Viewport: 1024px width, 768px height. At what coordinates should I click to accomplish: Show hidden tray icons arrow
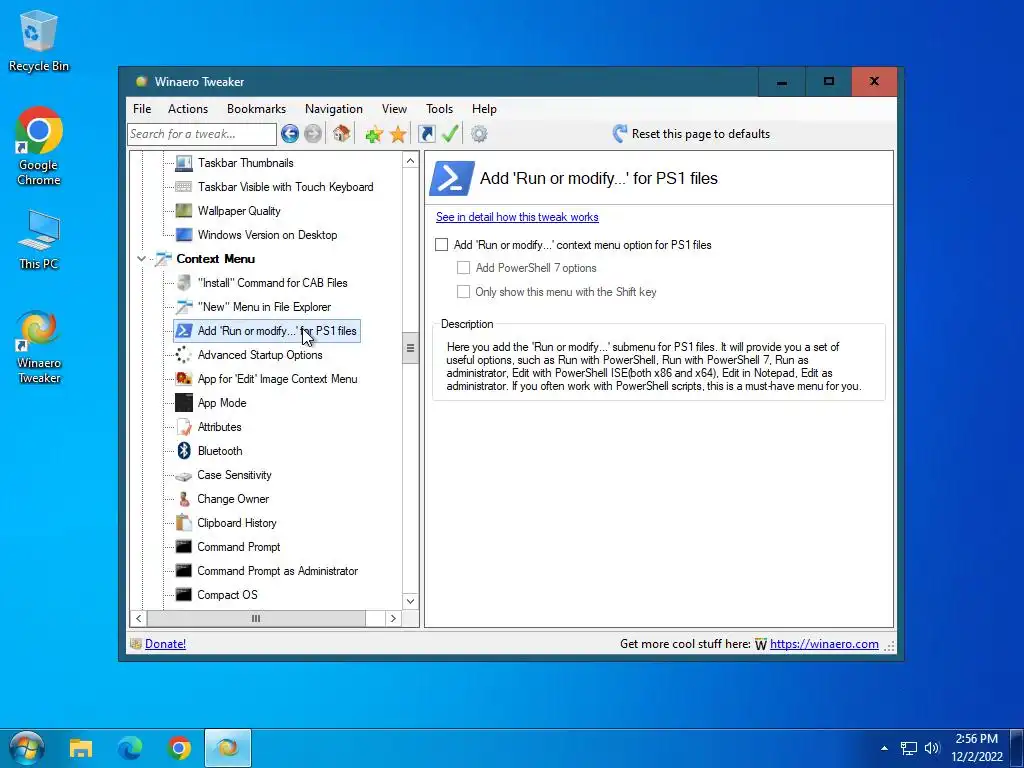[884, 748]
